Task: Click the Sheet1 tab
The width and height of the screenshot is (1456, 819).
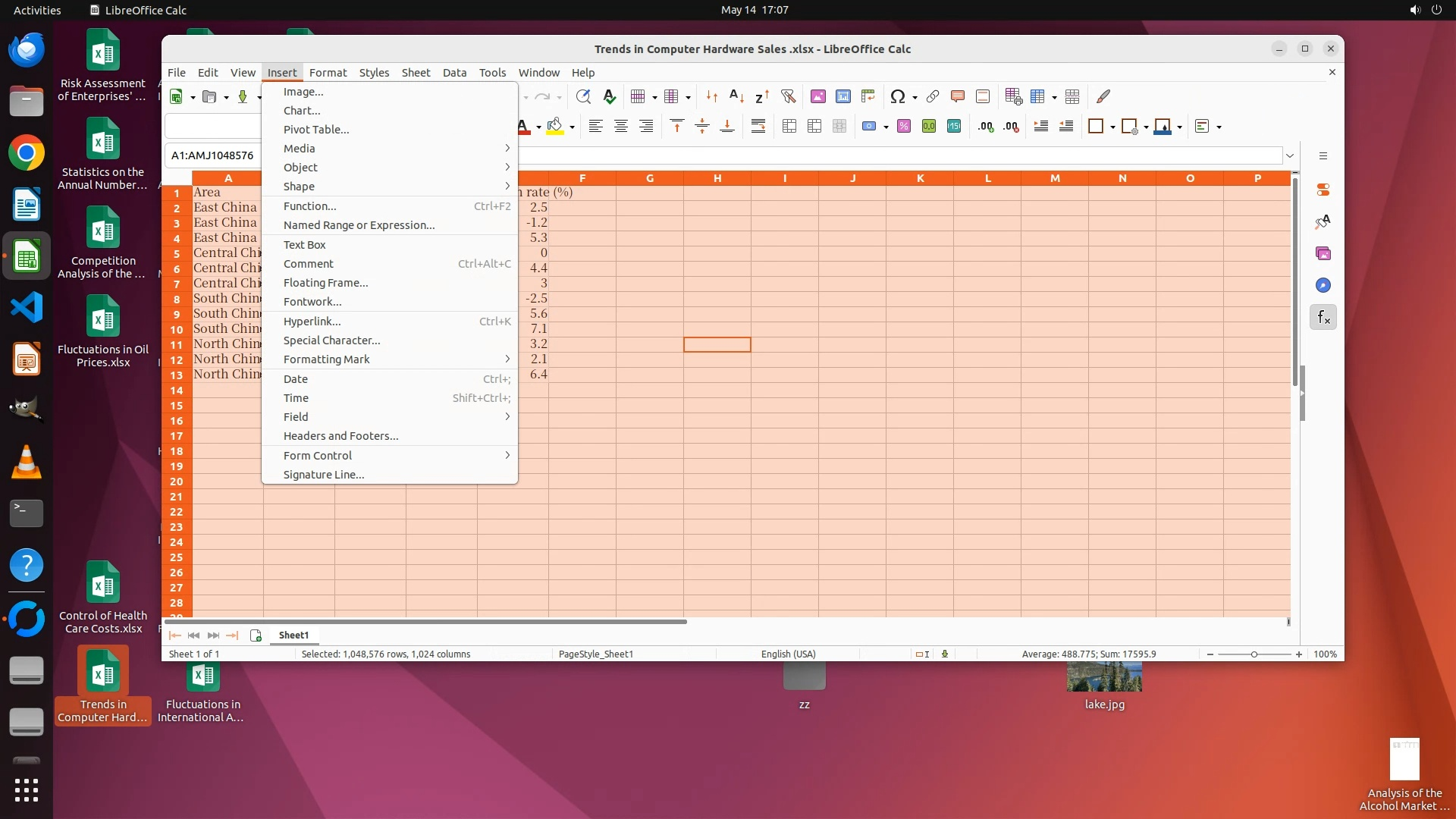Action: tap(293, 635)
